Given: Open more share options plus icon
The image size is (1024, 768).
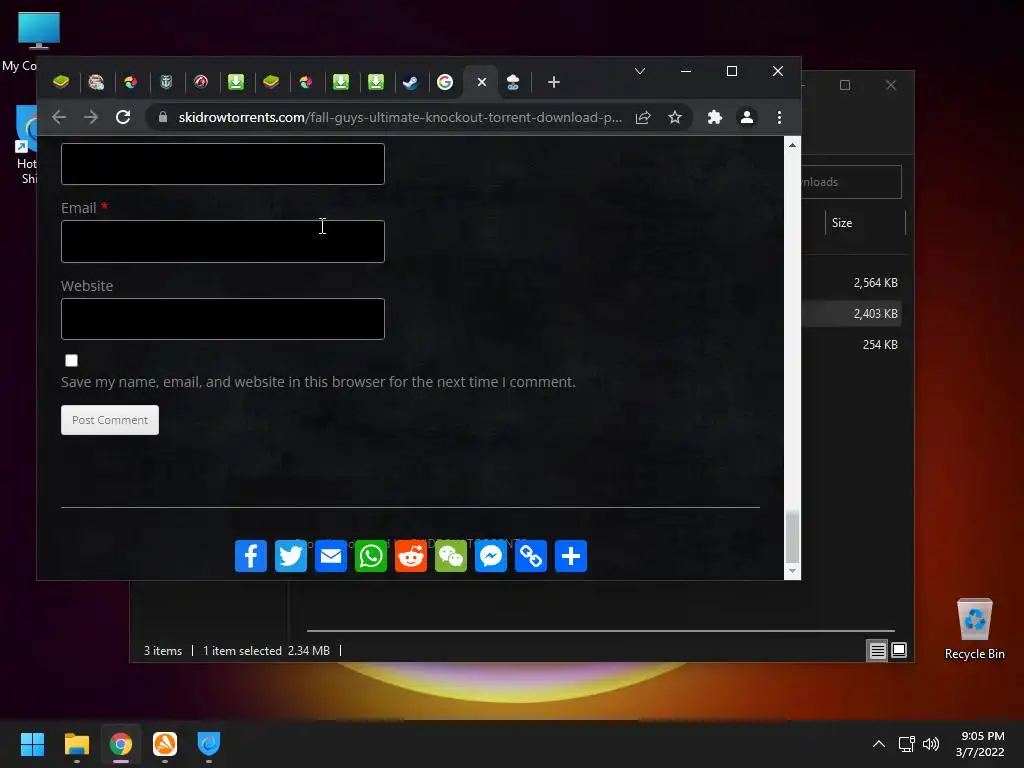Looking at the screenshot, I should pyautogui.click(x=571, y=556).
